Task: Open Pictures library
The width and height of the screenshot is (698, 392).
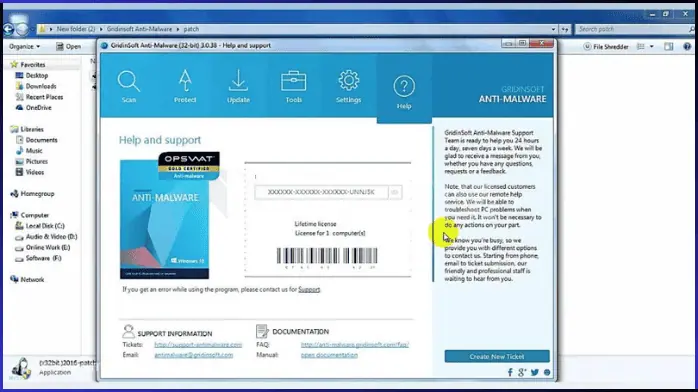Action: coord(37,162)
